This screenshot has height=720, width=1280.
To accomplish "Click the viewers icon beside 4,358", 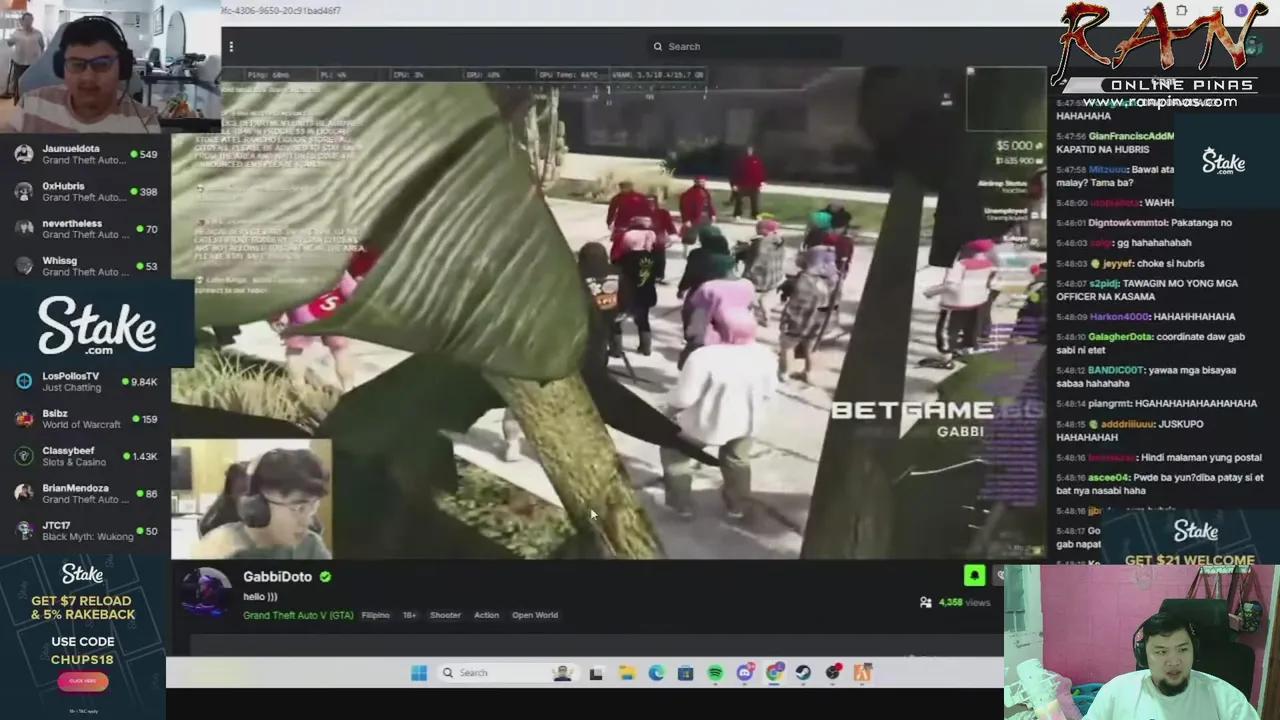I will [x=926, y=602].
